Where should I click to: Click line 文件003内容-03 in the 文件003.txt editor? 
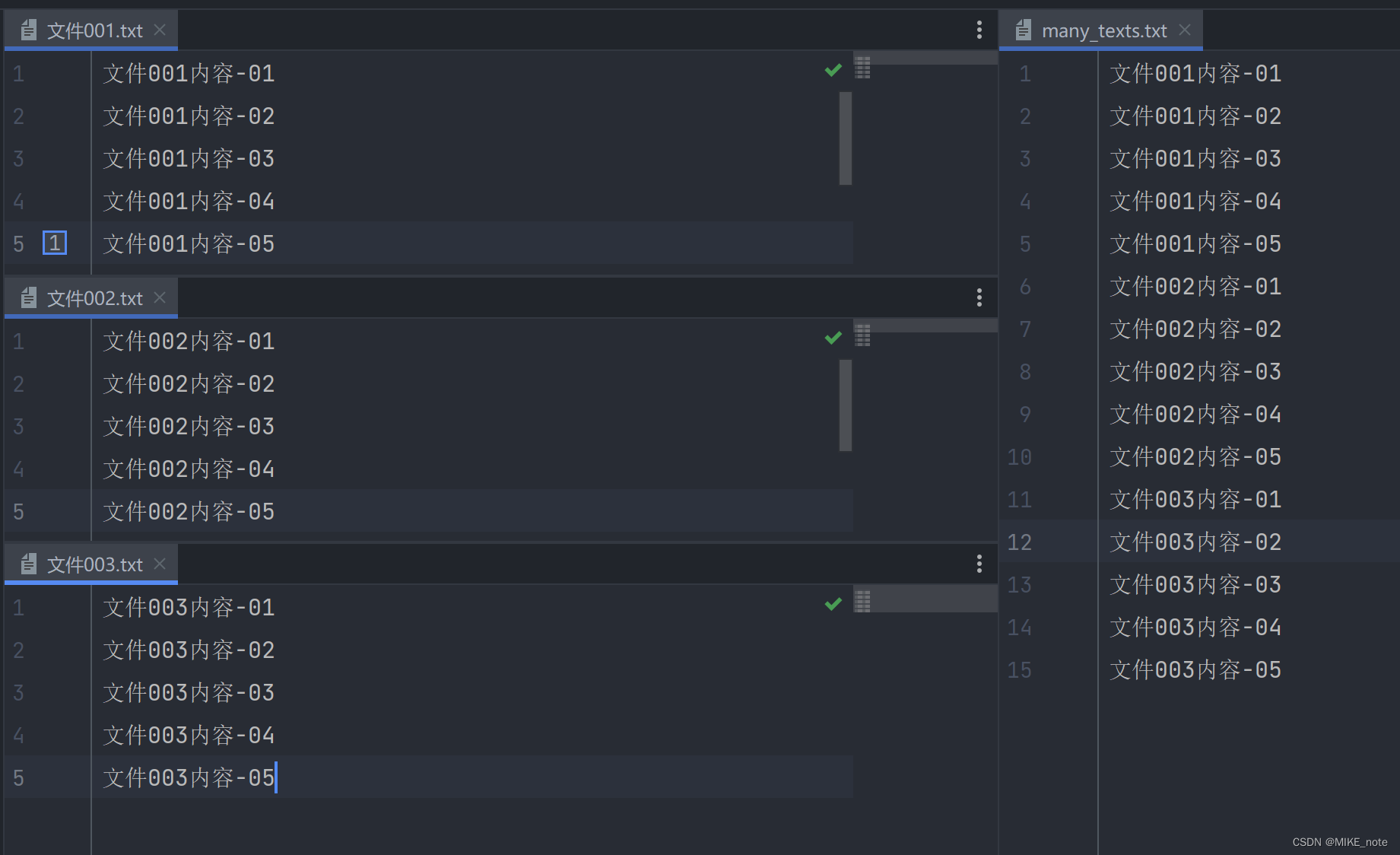tap(189, 693)
